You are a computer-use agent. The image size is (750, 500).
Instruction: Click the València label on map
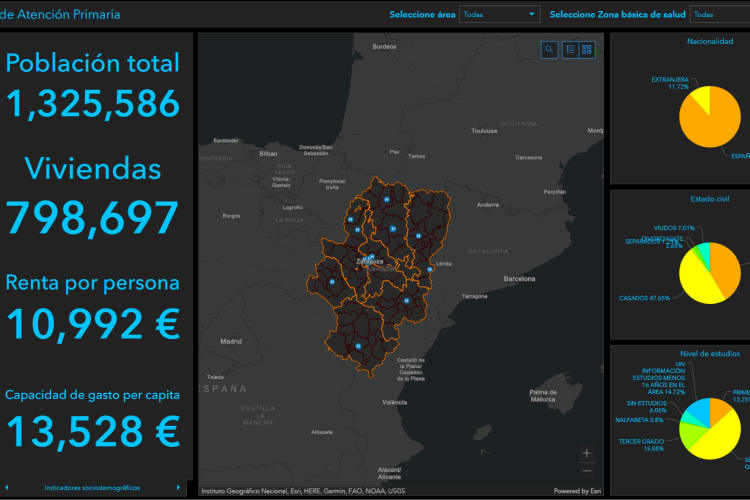point(395,402)
